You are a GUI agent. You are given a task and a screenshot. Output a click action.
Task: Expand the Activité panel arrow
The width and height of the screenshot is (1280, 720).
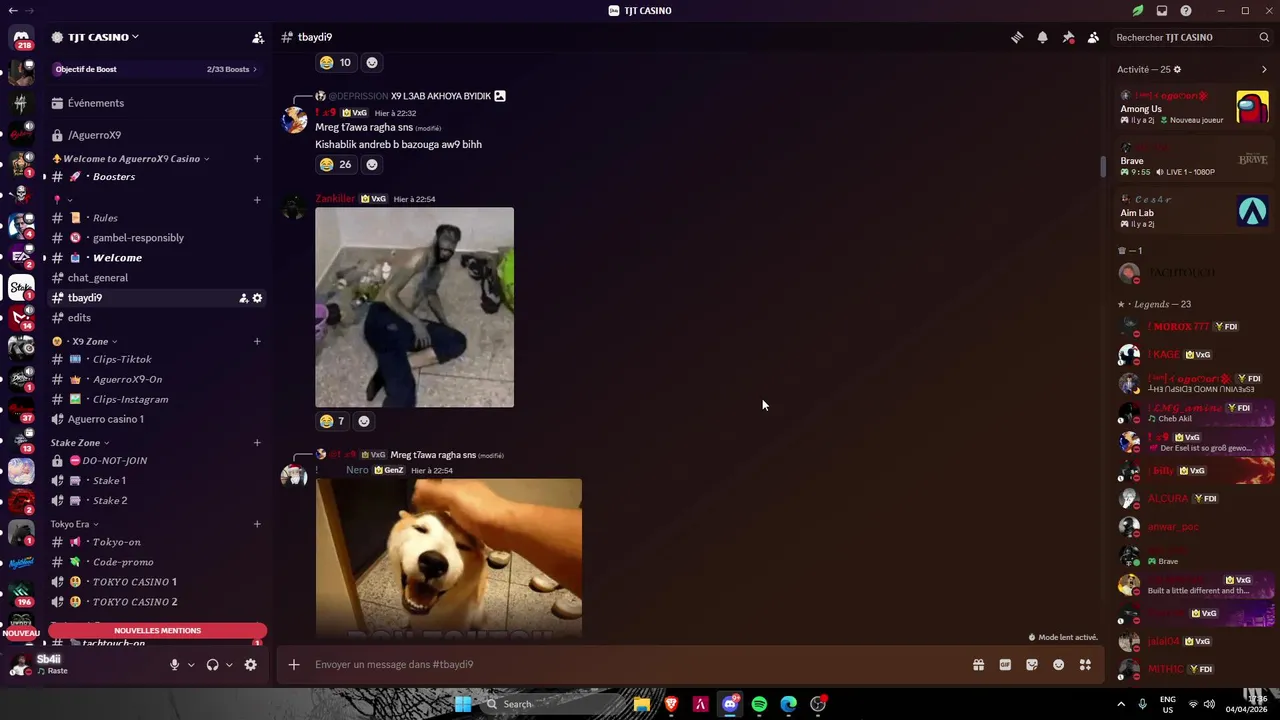1264,70
